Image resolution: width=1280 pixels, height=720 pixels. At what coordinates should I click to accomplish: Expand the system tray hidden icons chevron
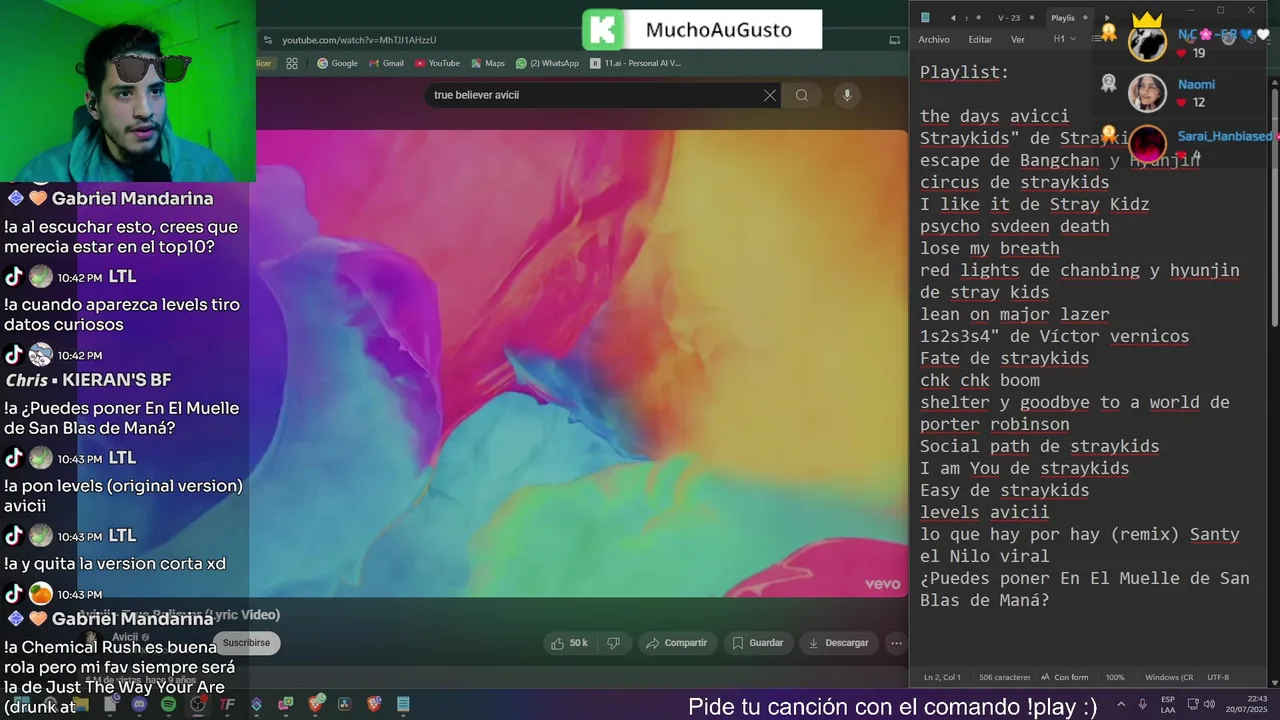pos(1120,704)
